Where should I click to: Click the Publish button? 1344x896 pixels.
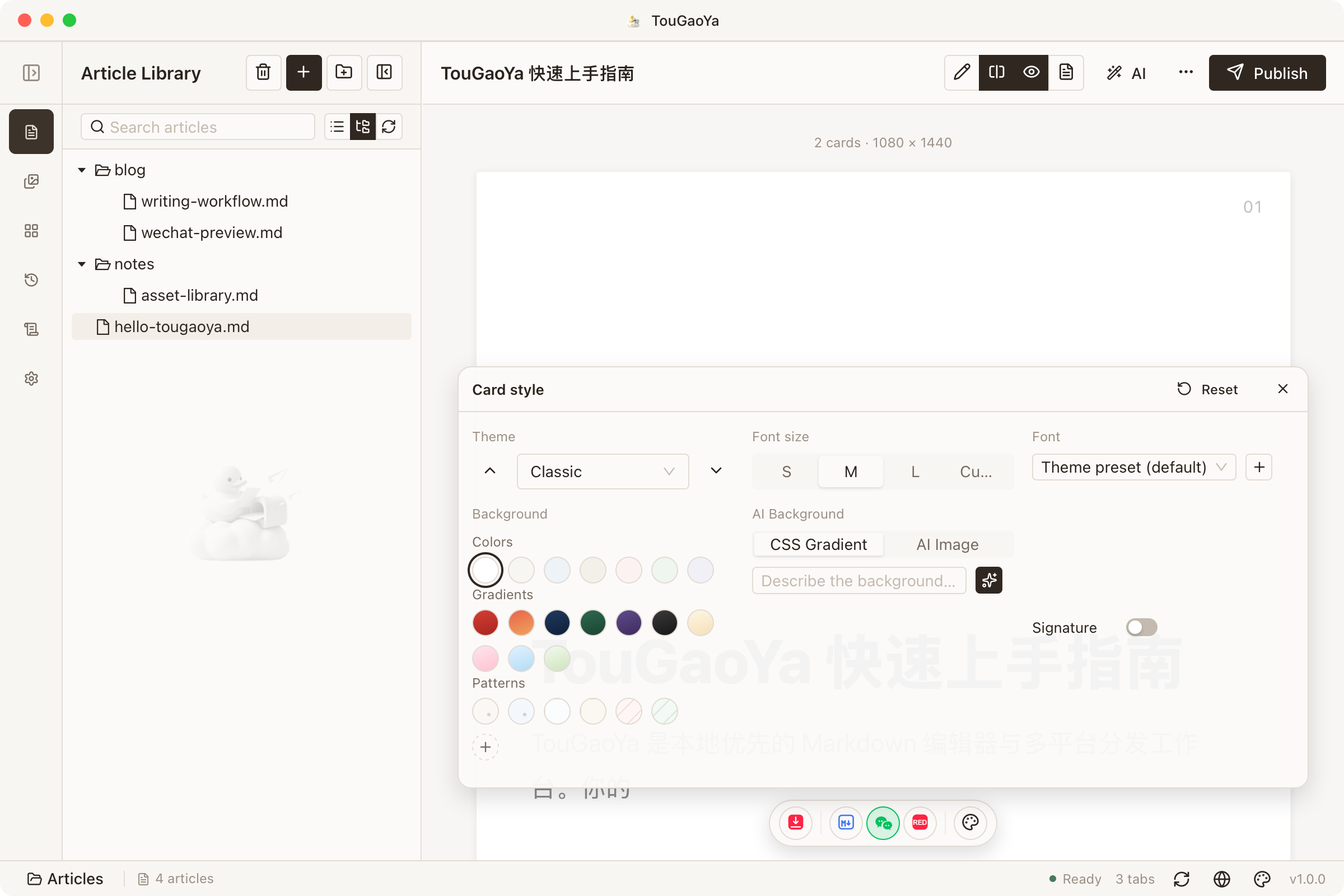(1267, 73)
